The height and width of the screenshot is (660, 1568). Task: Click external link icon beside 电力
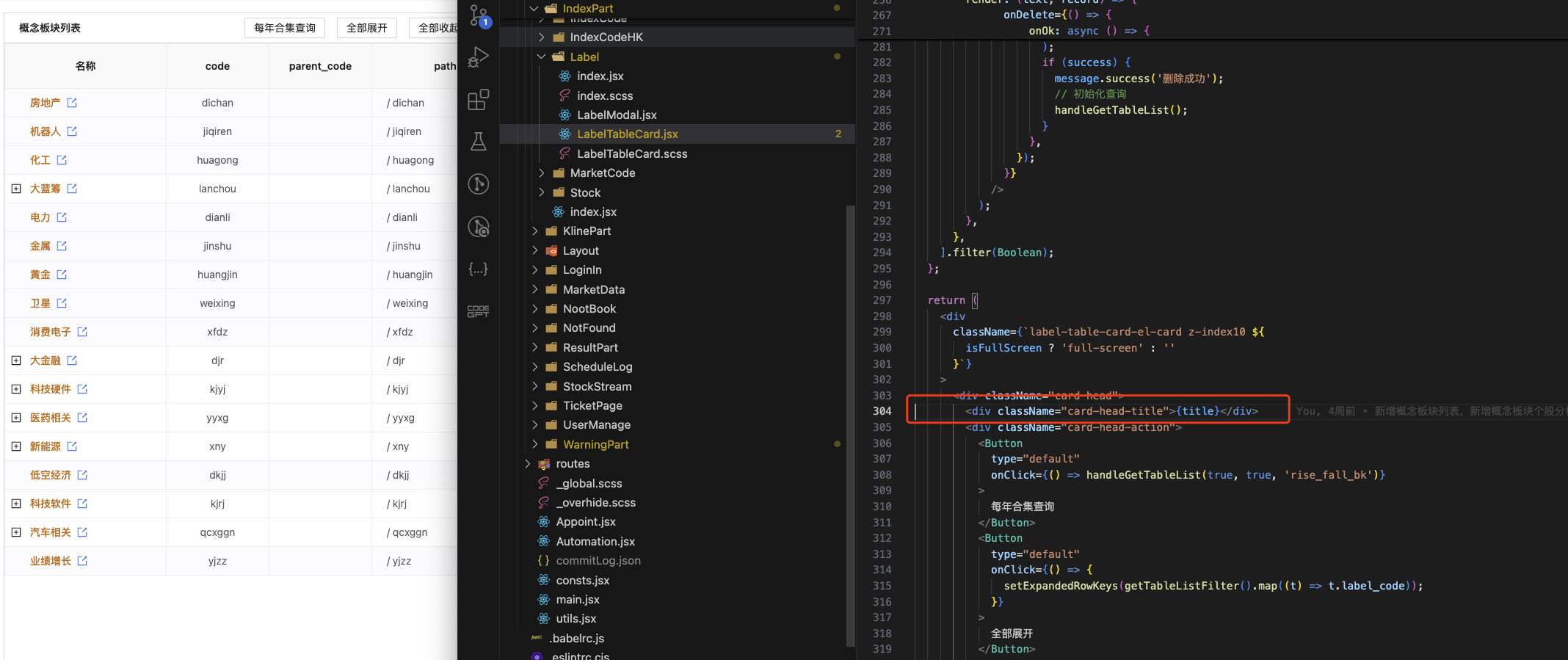pos(62,217)
